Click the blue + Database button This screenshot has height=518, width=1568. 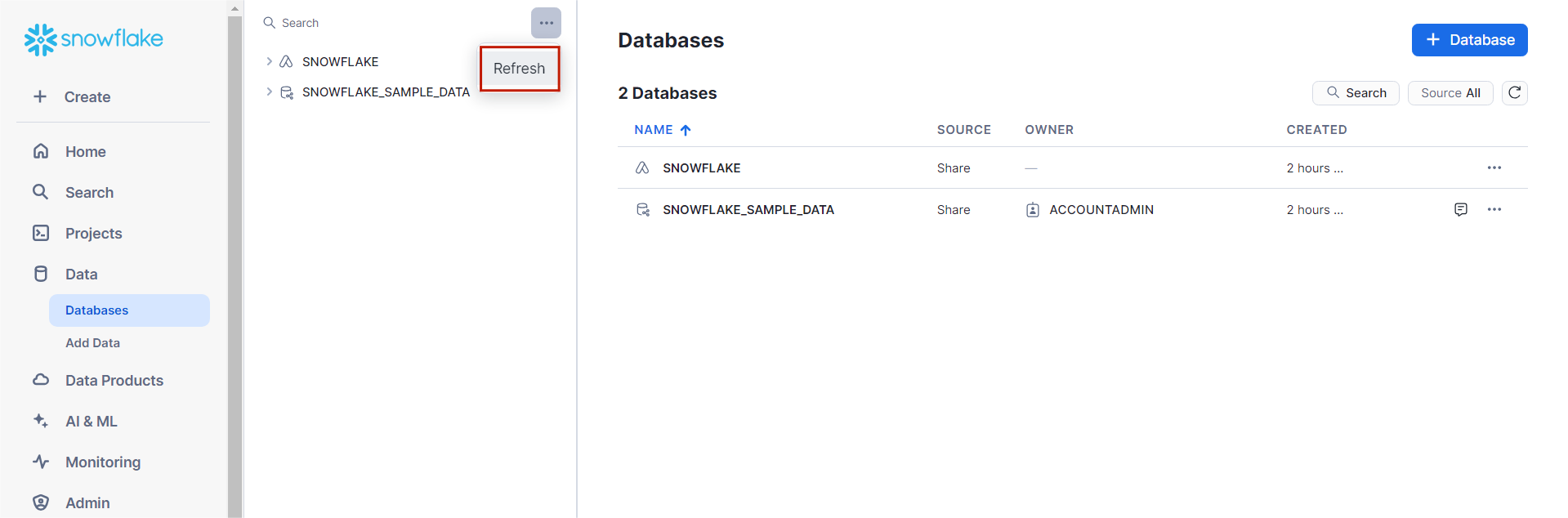(x=1469, y=40)
